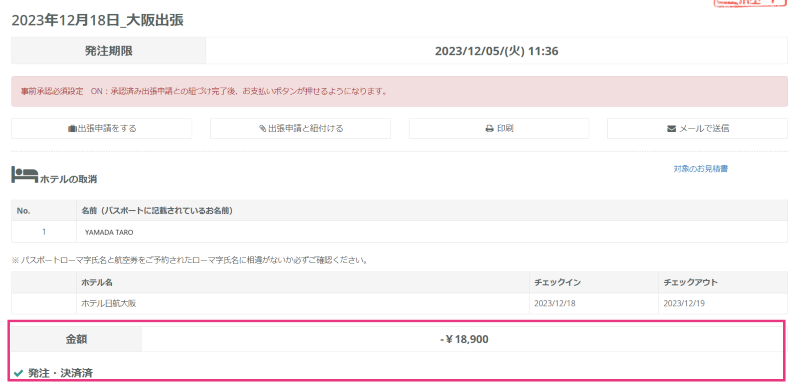Click the red stamp icon at top right
This screenshot has width=800, height=389.
[749, 3]
